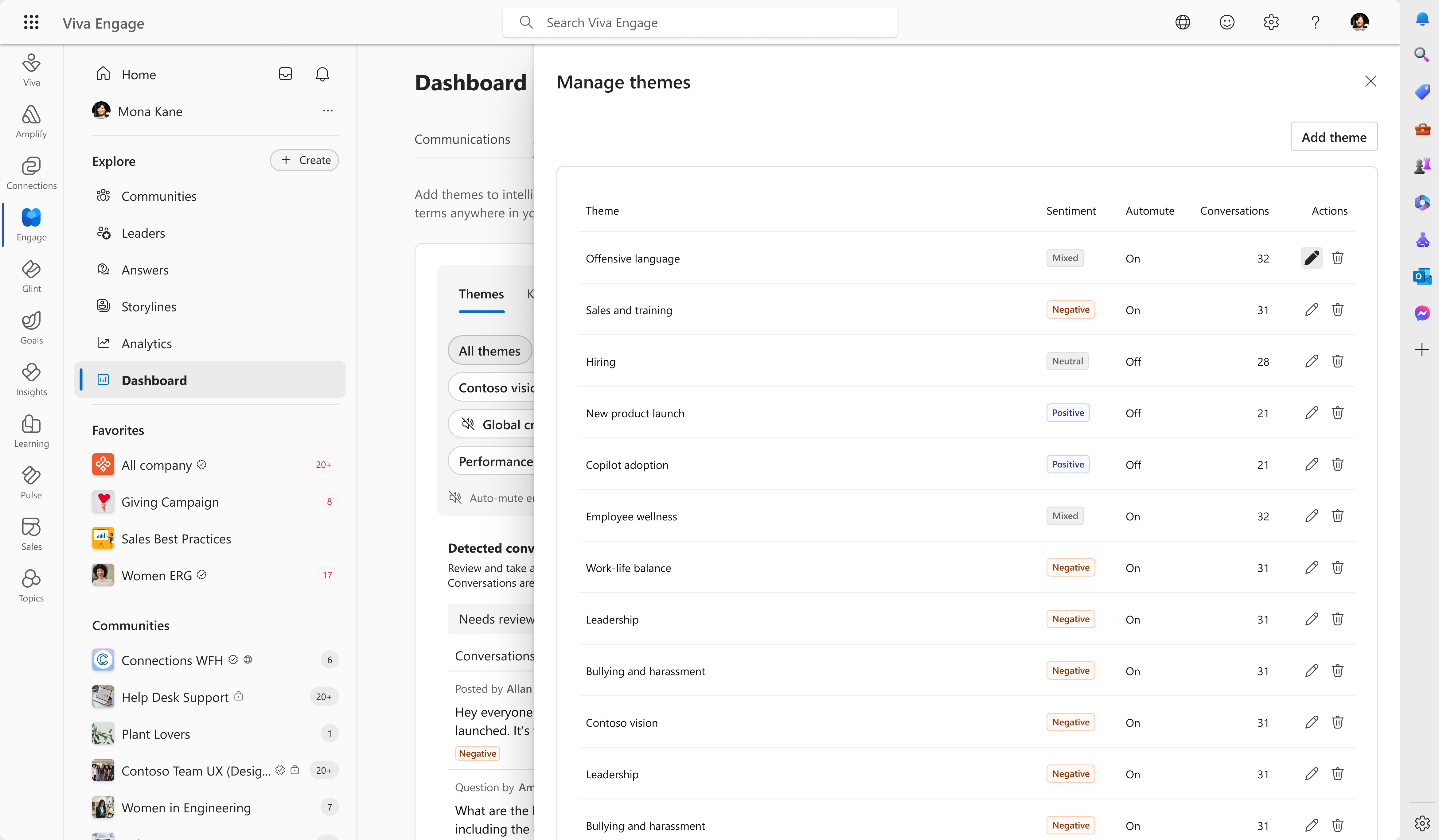Open Messenger in the browser sidebar
The height and width of the screenshot is (840, 1439).
1422,313
